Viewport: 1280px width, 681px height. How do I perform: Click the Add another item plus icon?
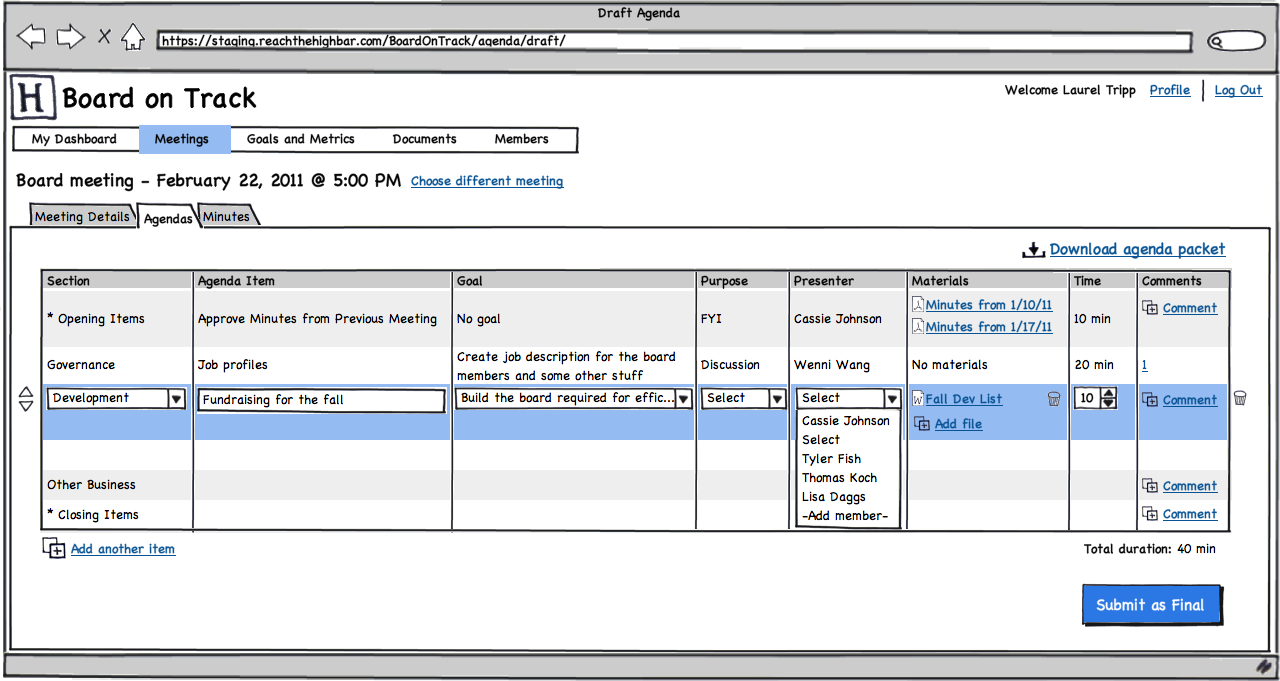tap(54, 548)
